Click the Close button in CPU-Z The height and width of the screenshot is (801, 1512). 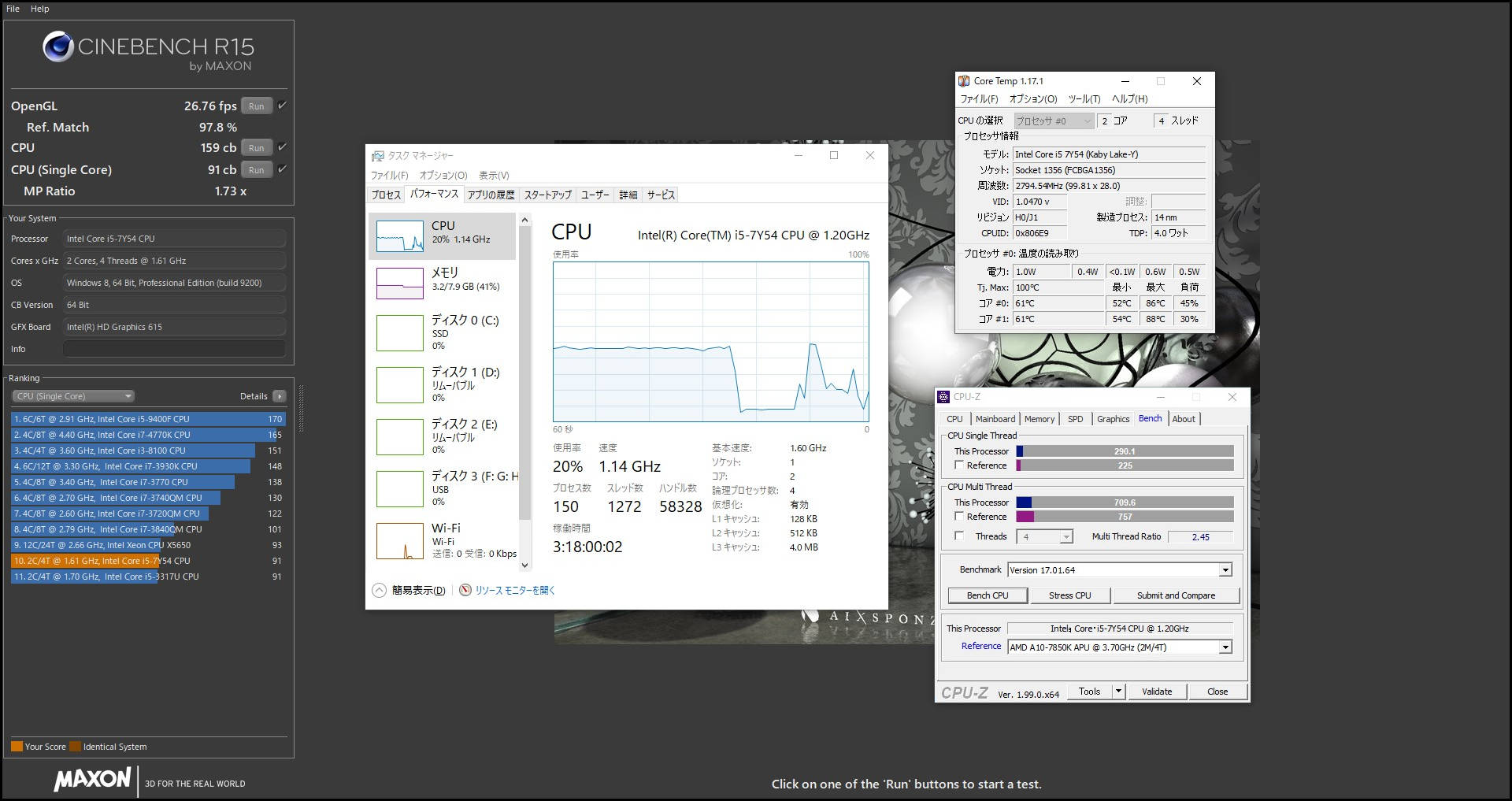[1217, 692]
